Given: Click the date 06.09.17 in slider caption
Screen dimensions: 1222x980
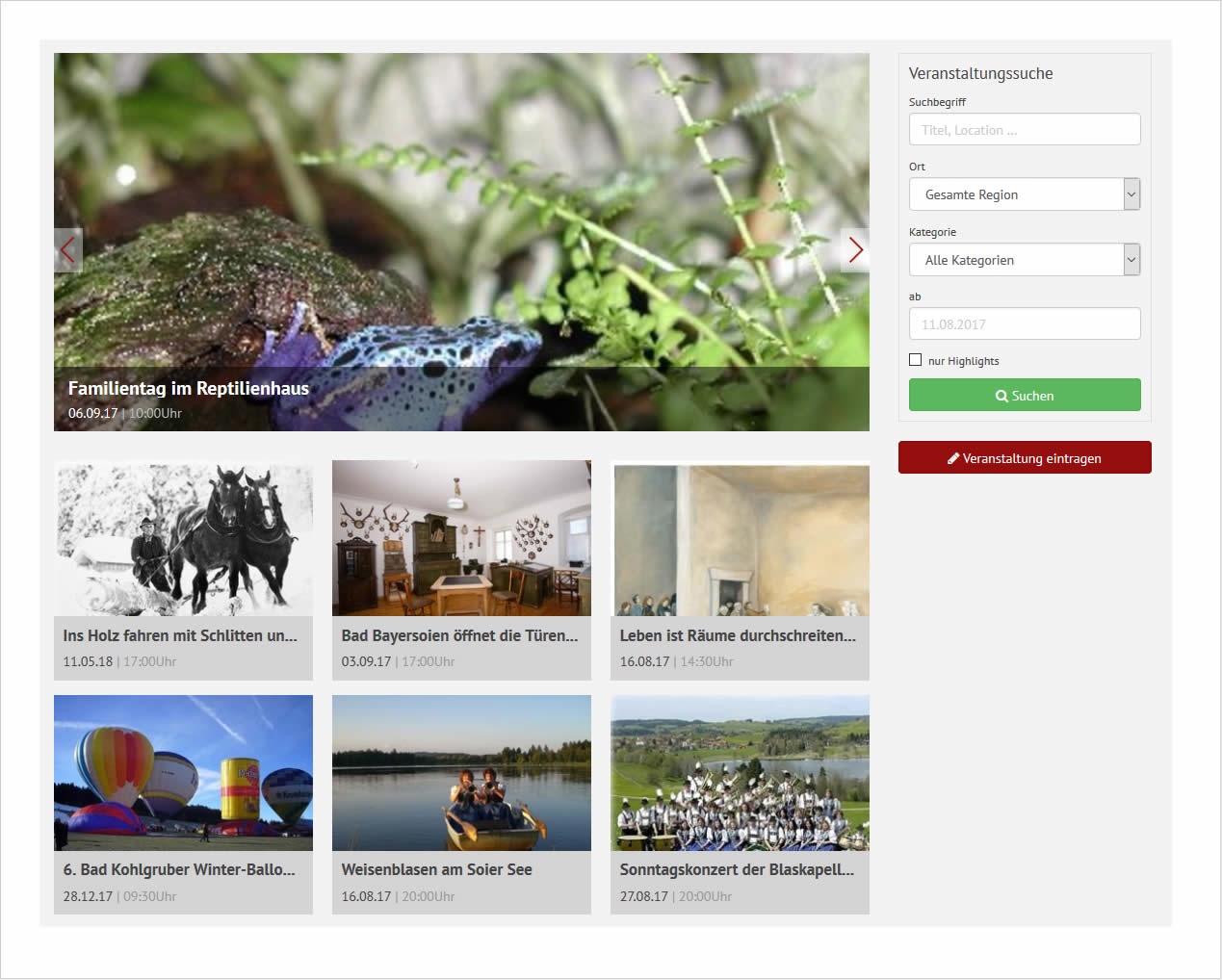Looking at the screenshot, I should (92, 413).
